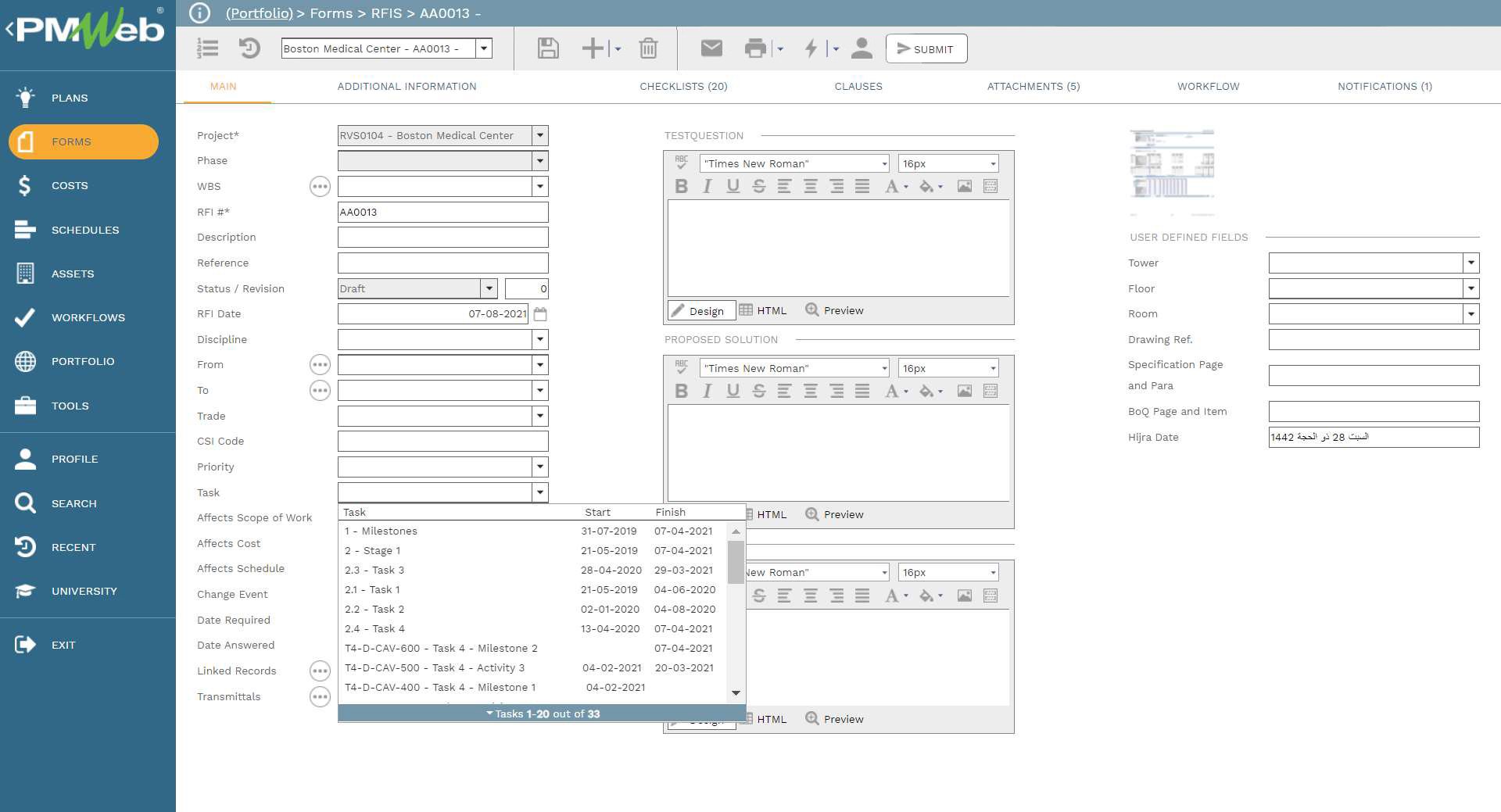Open the email/envelope icon to send notification
The height and width of the screenshot is (812, 1501).
(x=711, y=48)
